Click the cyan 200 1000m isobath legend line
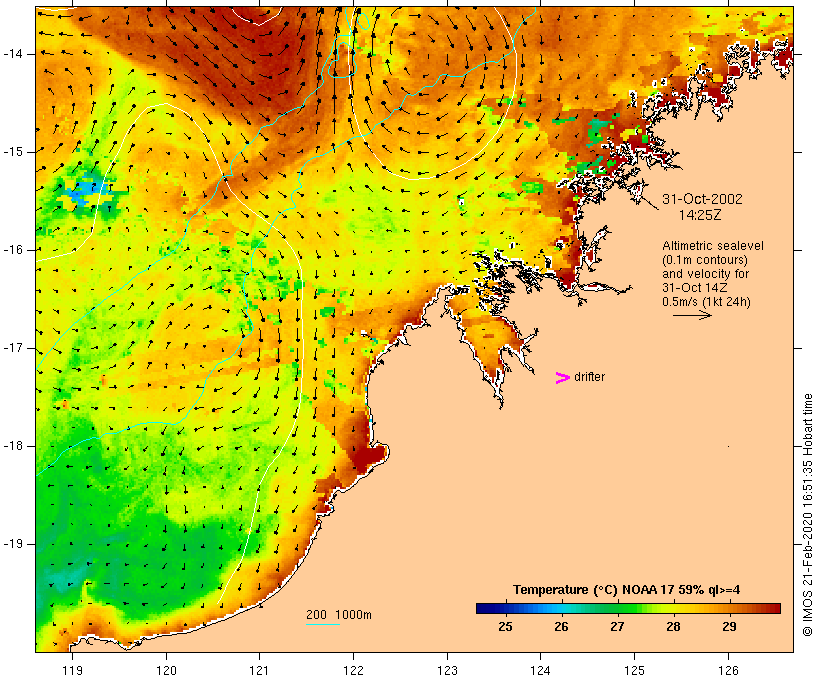Viewport: 820px width, 680px height. (x=323, y=624)
